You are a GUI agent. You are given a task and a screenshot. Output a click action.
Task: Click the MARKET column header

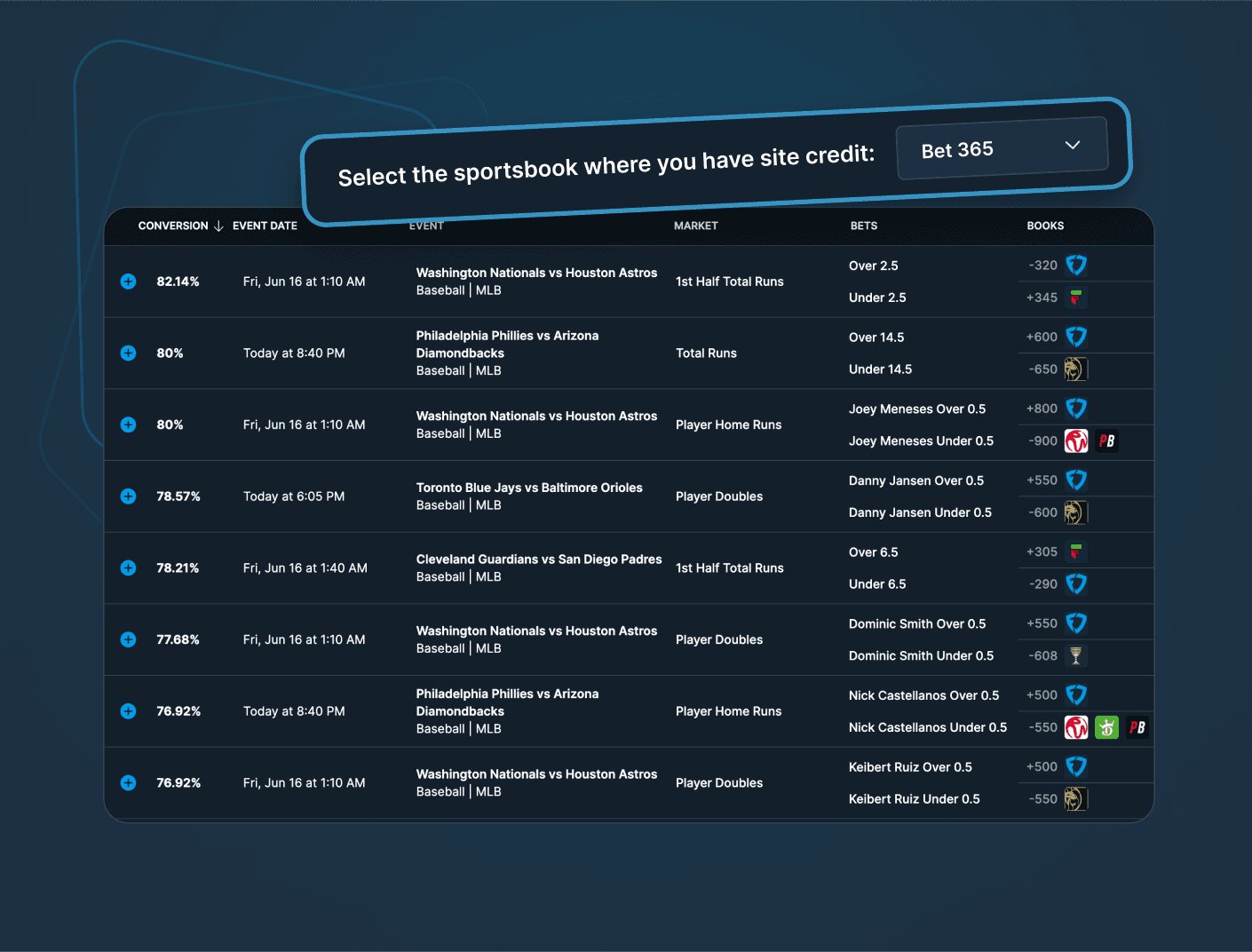pyautogui.click(x=695, y=226)
